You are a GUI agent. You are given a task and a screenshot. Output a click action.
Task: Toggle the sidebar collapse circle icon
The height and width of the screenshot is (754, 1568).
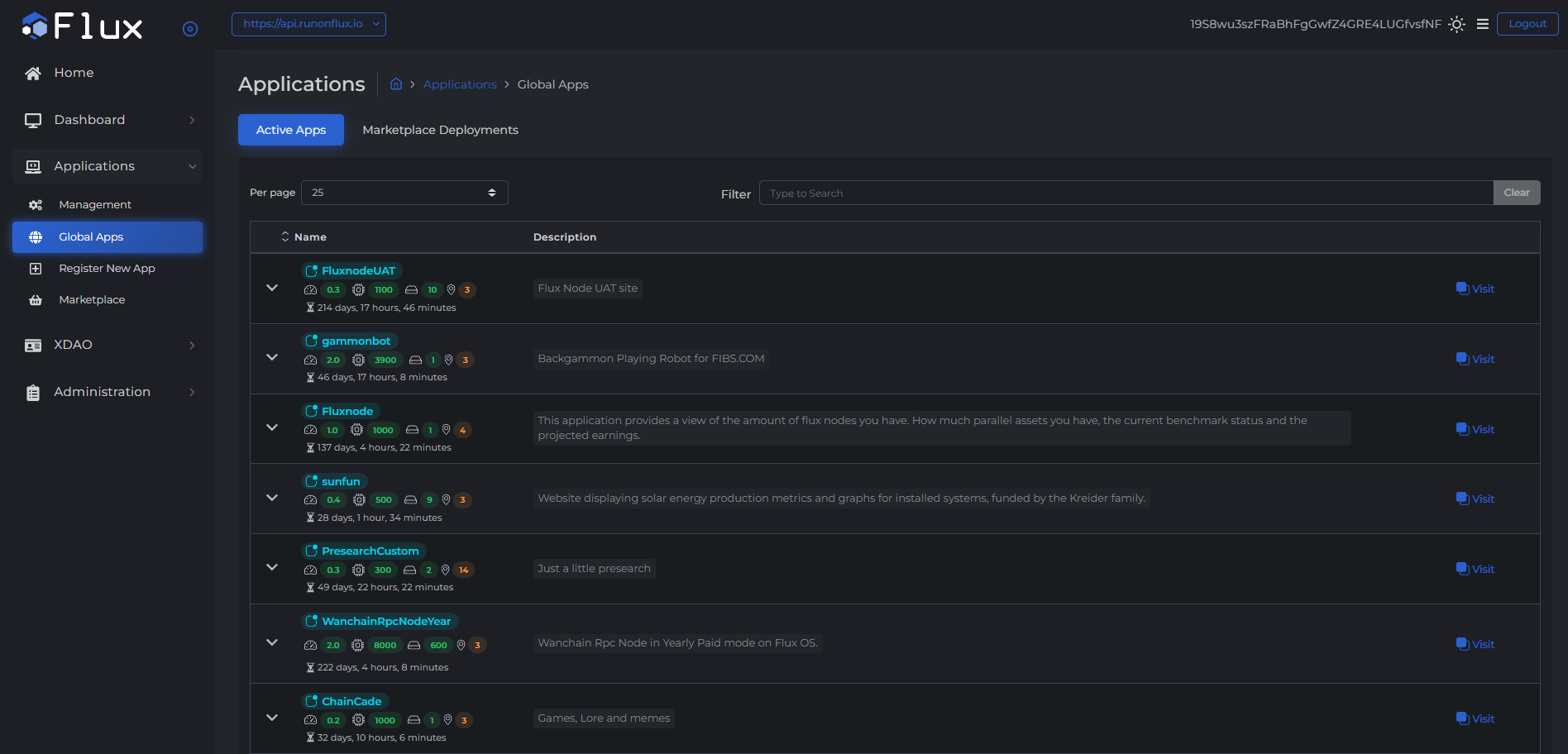(190, 29)
